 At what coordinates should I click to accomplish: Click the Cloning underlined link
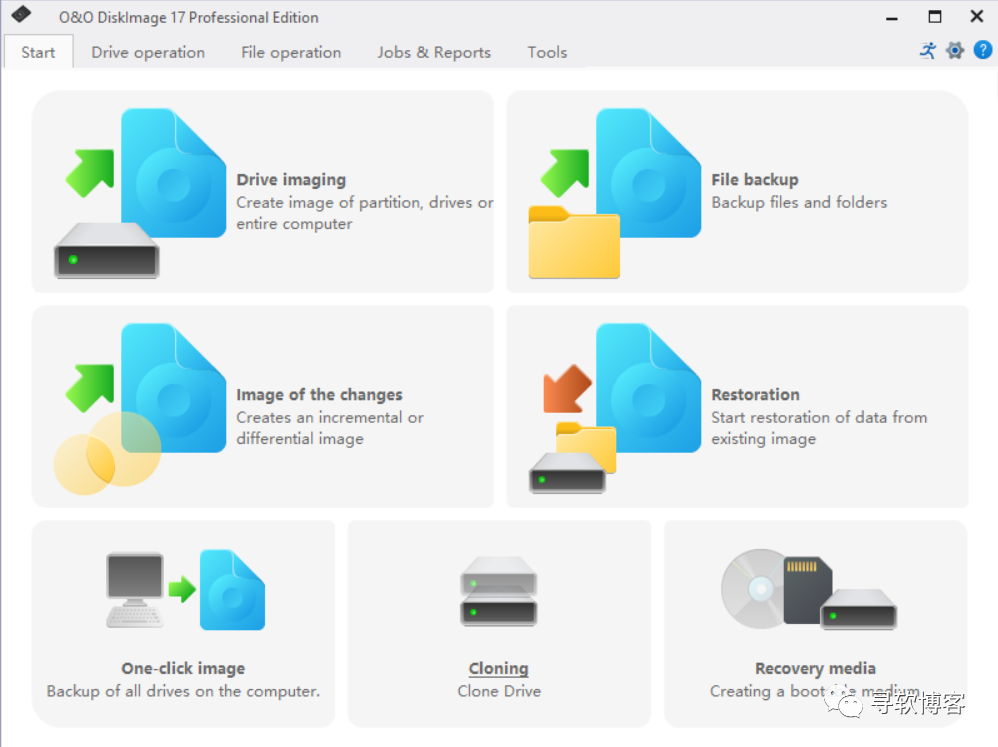tap(498, 668)
